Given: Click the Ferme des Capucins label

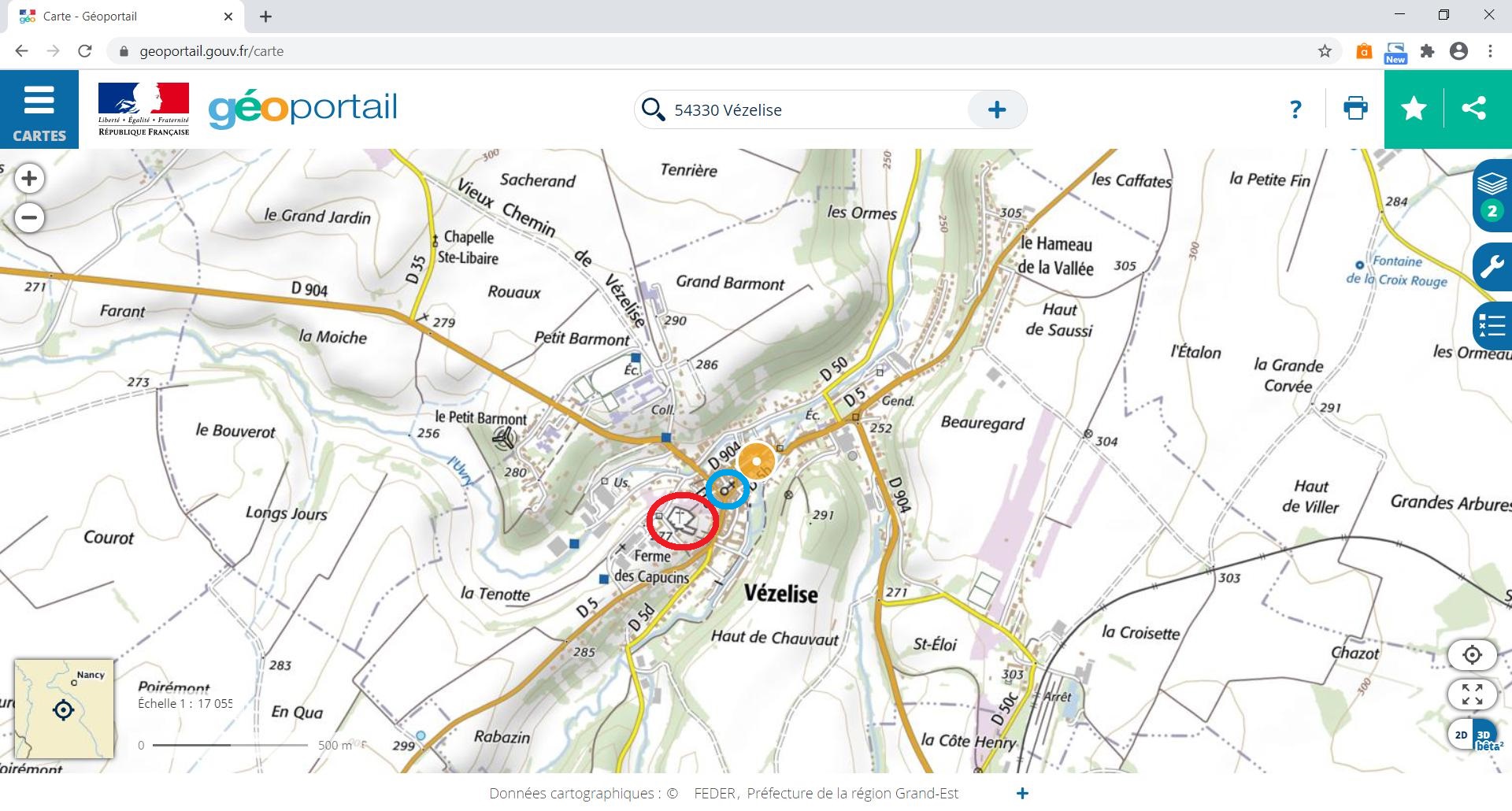Looking at the screenshot, I should 652,566.
